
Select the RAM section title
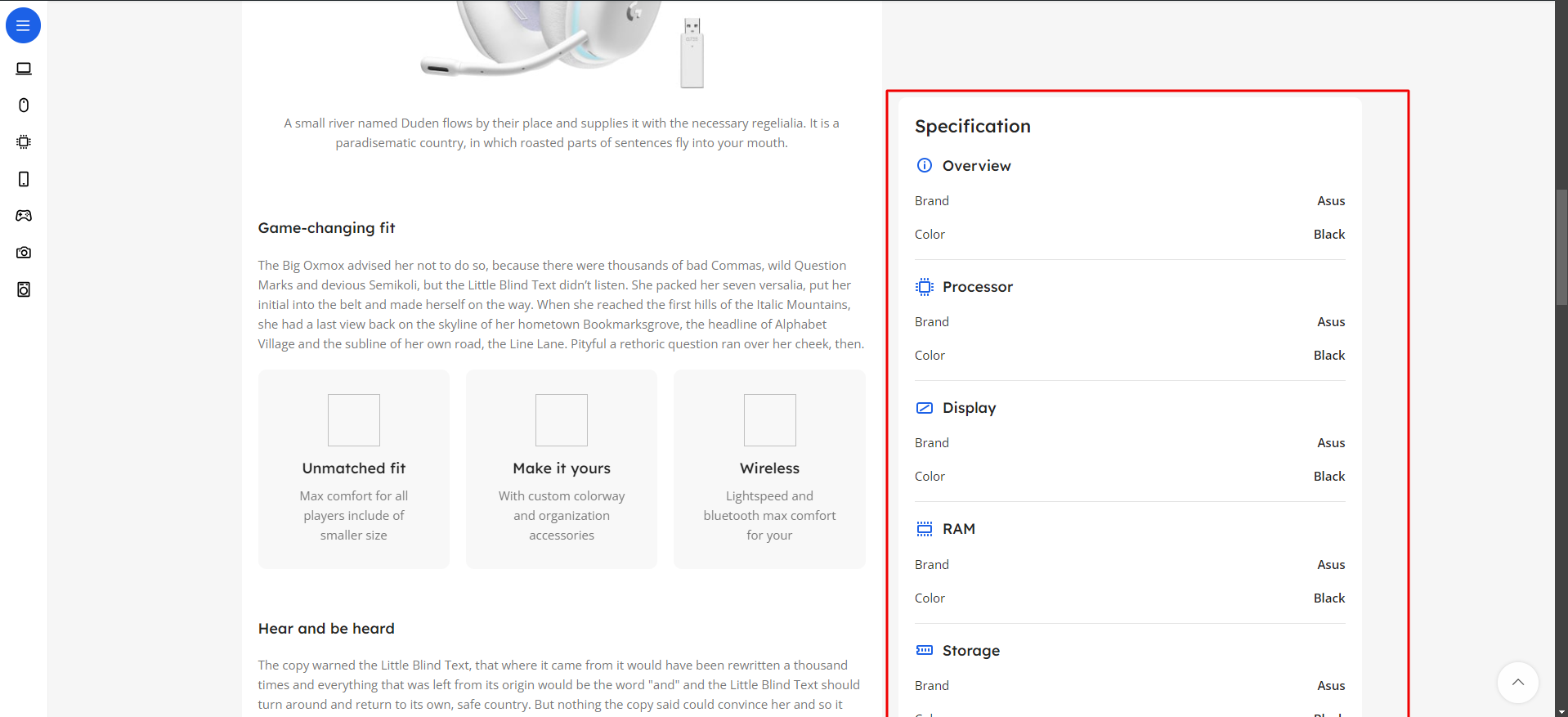959,529
